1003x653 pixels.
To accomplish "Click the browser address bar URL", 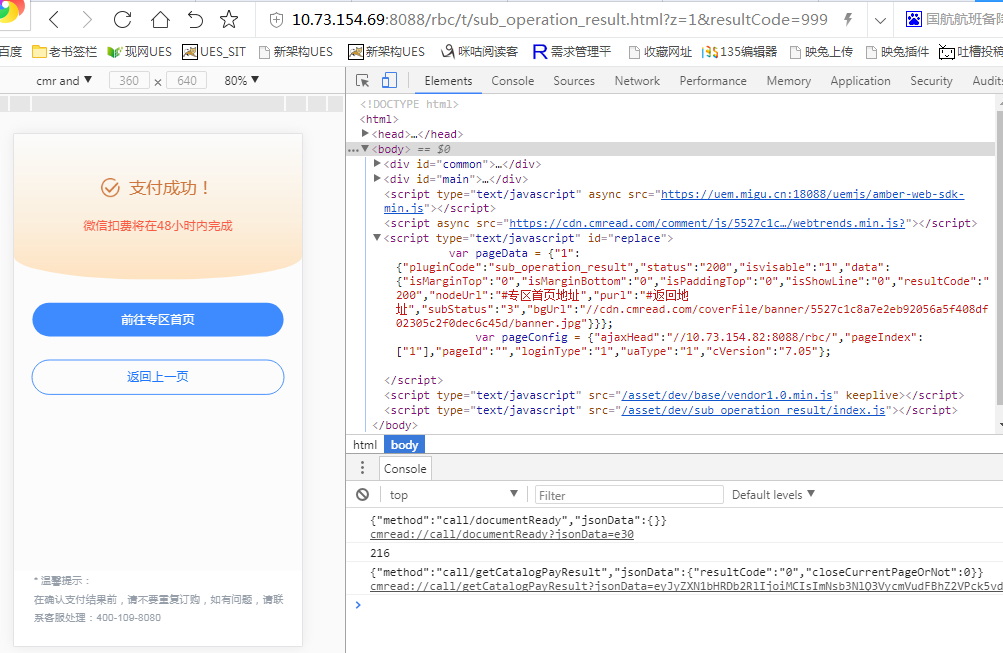I will point(560,20).
